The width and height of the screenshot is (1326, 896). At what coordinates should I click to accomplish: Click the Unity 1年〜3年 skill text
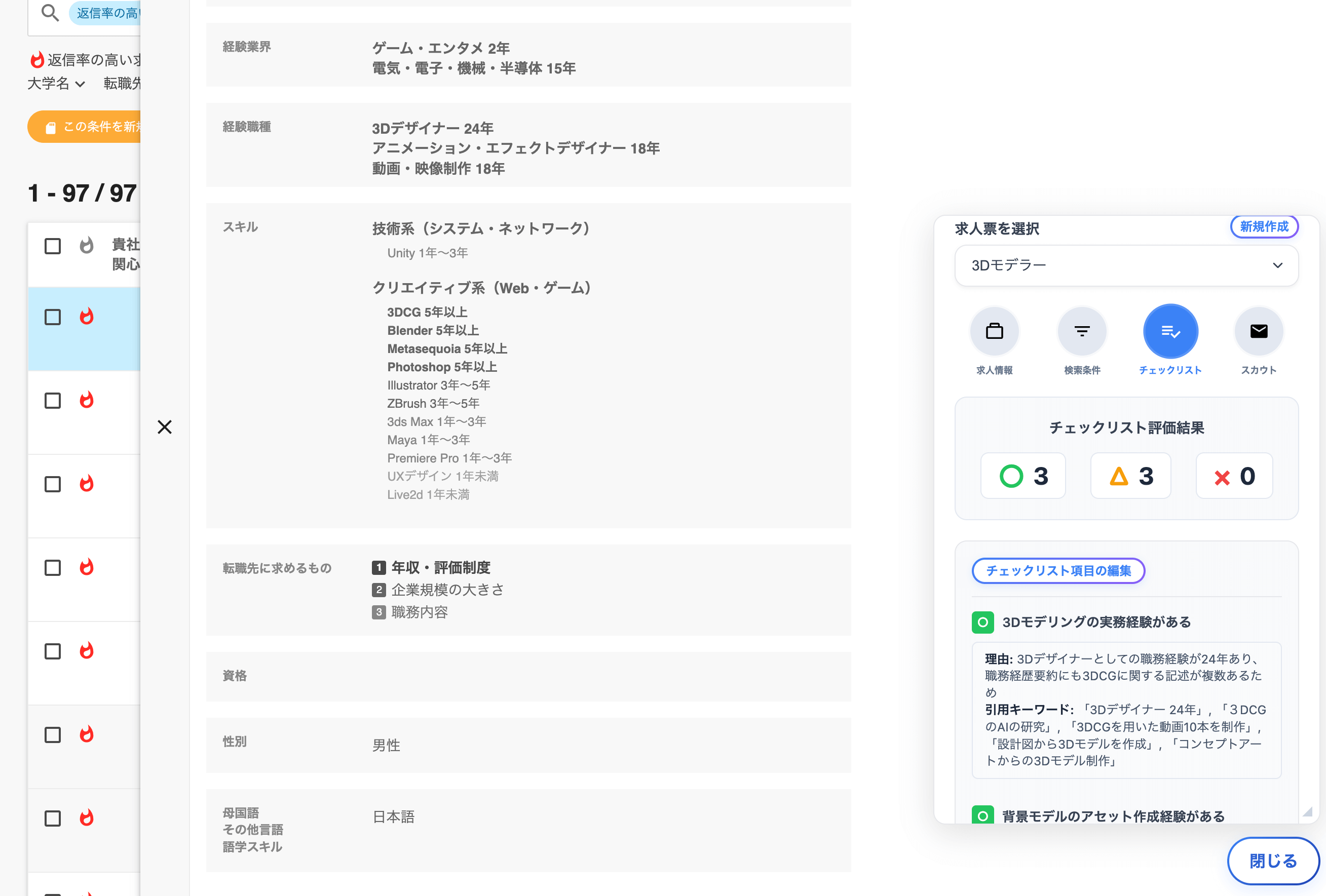tap(427, 253)
